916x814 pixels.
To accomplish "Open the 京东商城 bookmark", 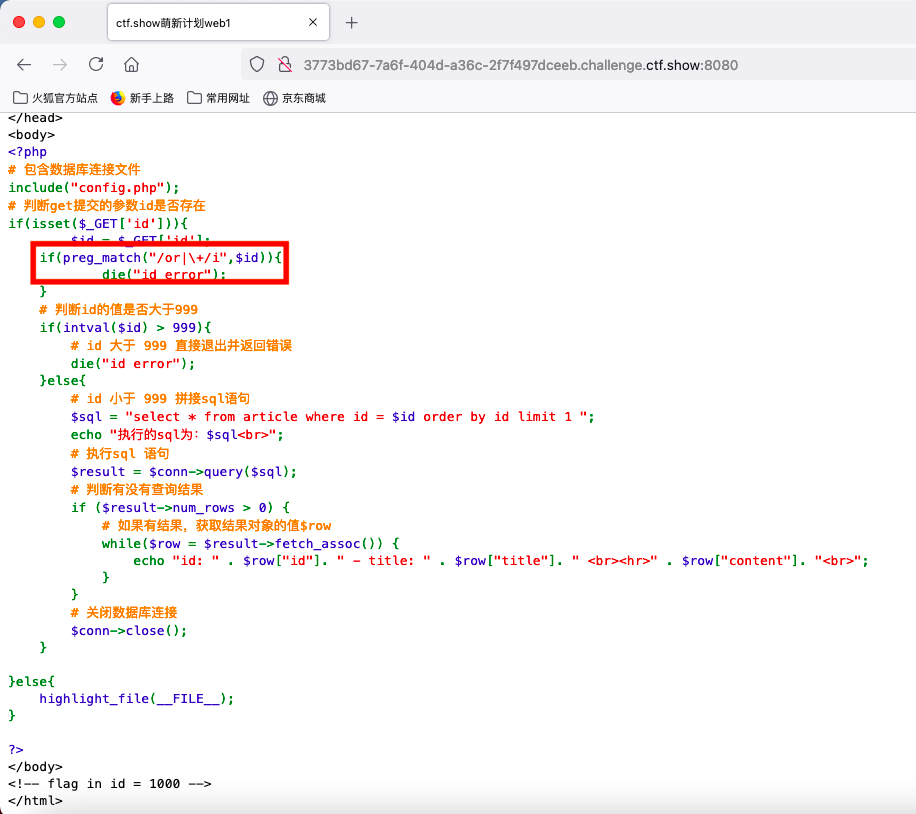I will [x=294, y=98].
